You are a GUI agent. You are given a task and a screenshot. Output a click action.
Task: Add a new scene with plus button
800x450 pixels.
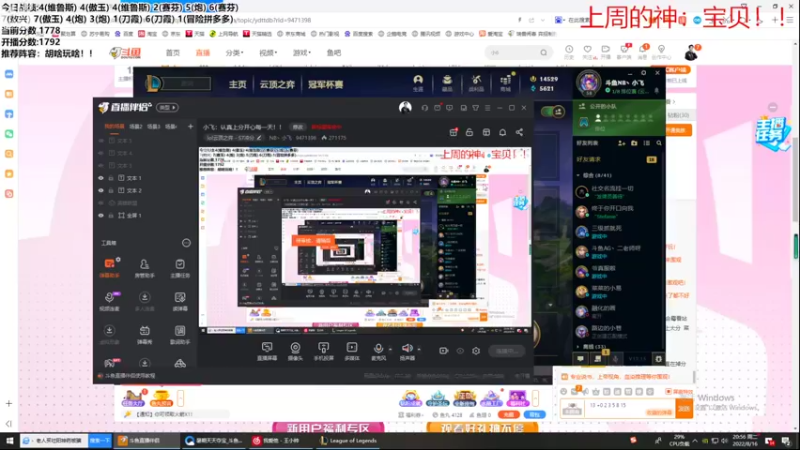tap(190, 127)
